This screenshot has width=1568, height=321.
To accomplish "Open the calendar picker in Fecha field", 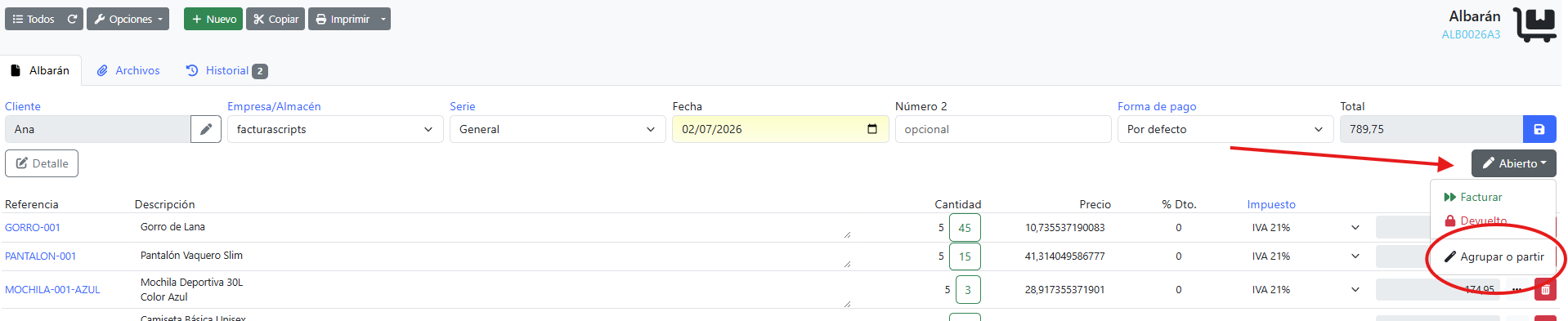I will click(x=872, y=129).
